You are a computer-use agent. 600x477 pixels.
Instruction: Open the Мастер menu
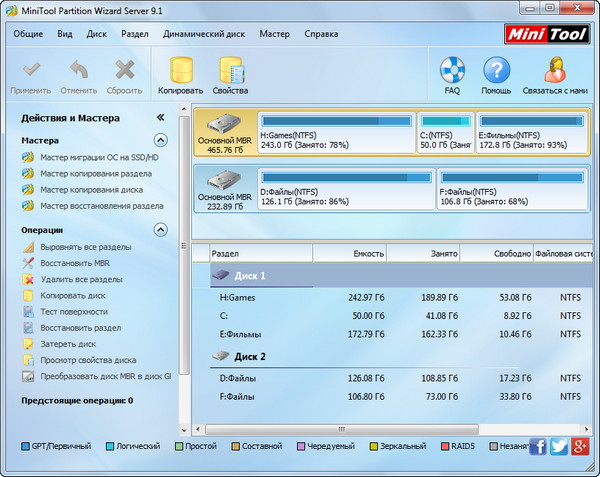274,34
